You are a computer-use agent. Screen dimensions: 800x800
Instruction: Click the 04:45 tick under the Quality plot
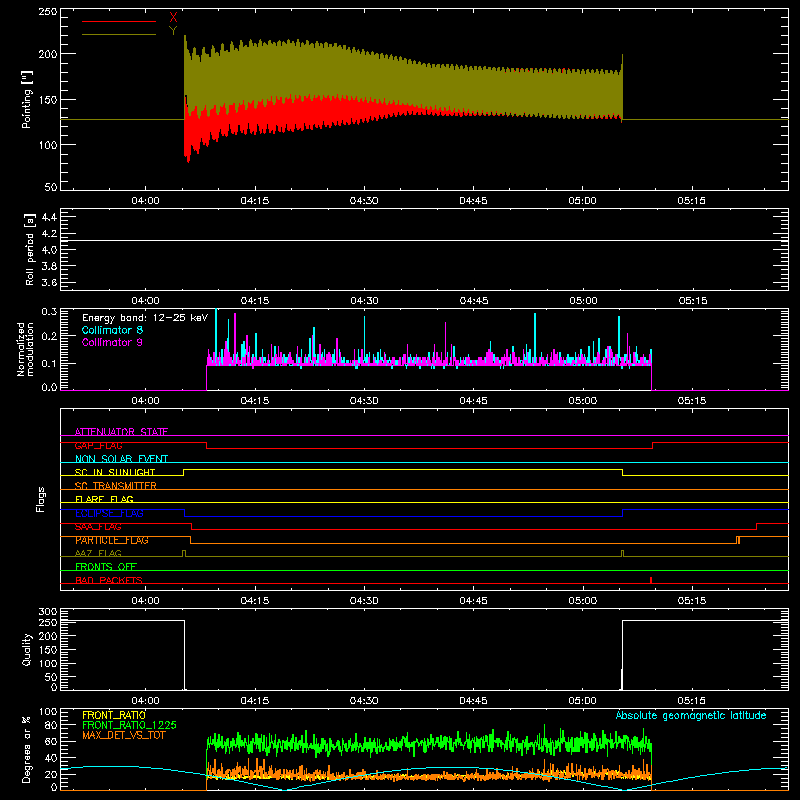[x=473, y=701]
